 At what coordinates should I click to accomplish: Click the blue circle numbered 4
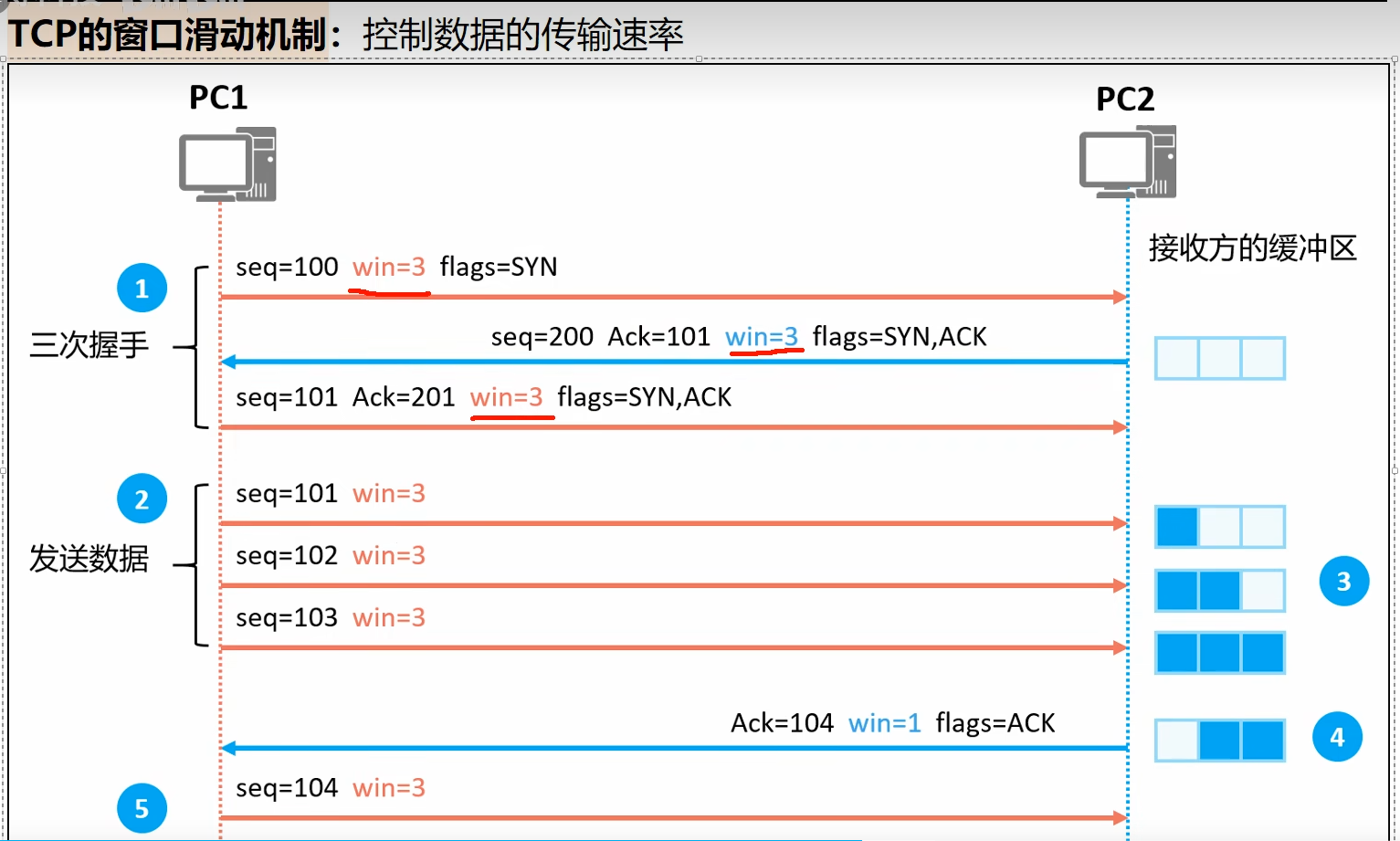(1337, 736)
